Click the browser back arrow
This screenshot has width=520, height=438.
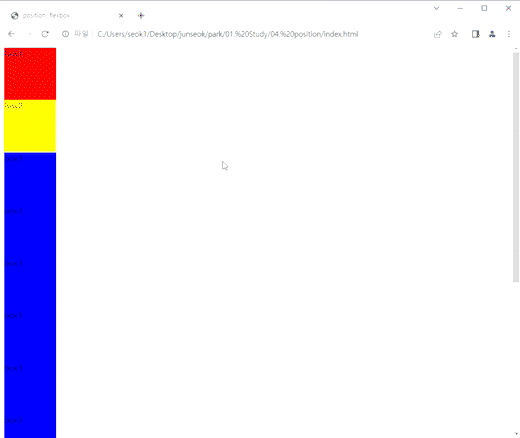click(x=11, y=34)
